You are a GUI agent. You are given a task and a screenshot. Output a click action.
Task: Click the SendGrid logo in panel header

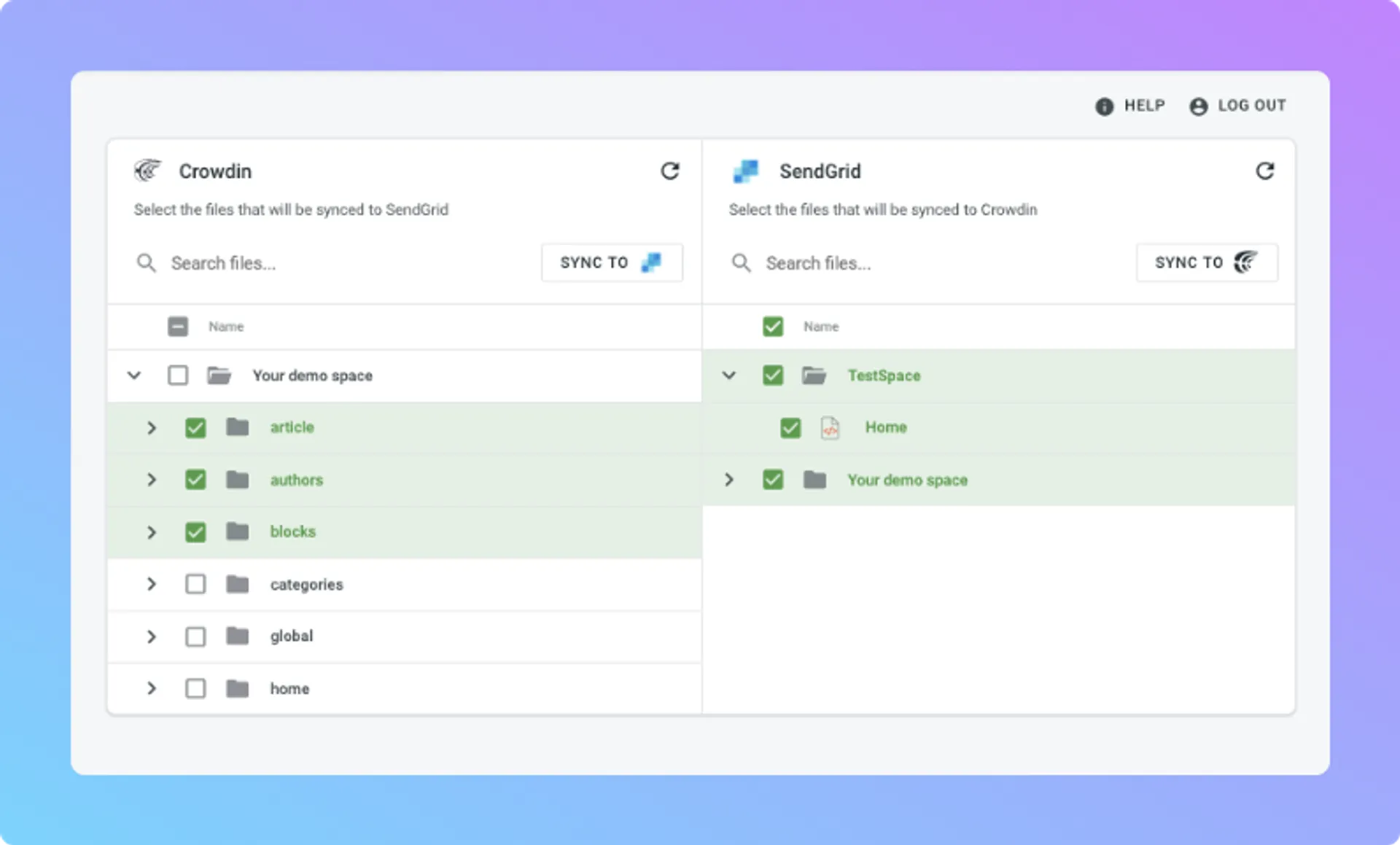coord(745,171)
